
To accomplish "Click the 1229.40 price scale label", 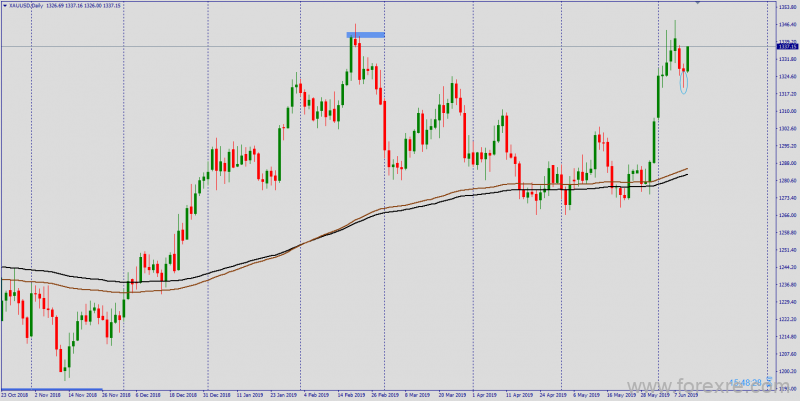I will tap(788, 302).
